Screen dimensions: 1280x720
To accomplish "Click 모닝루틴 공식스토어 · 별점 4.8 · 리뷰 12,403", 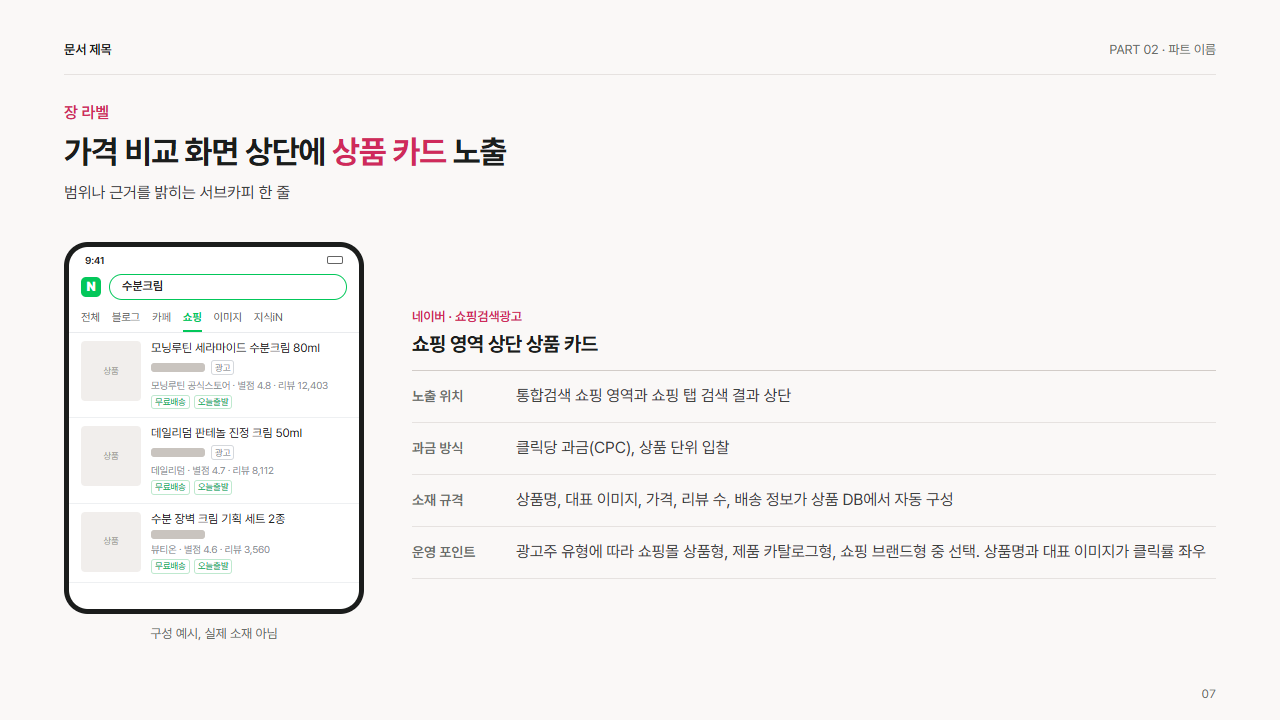I will click(239, 385).
